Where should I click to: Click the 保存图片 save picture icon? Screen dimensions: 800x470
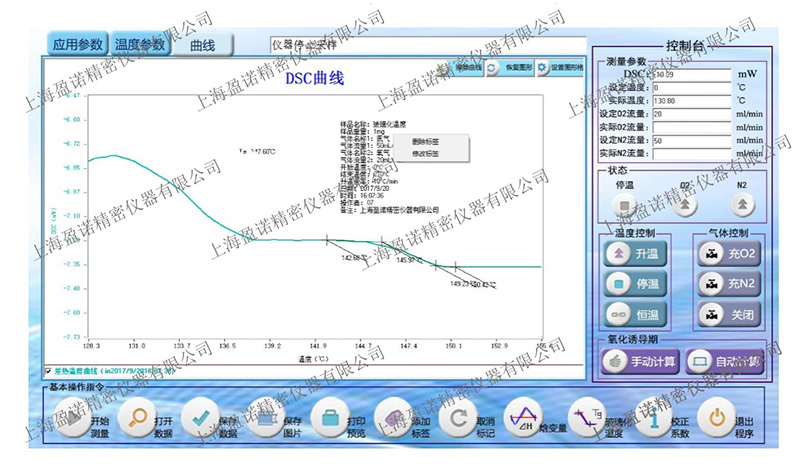263,421
